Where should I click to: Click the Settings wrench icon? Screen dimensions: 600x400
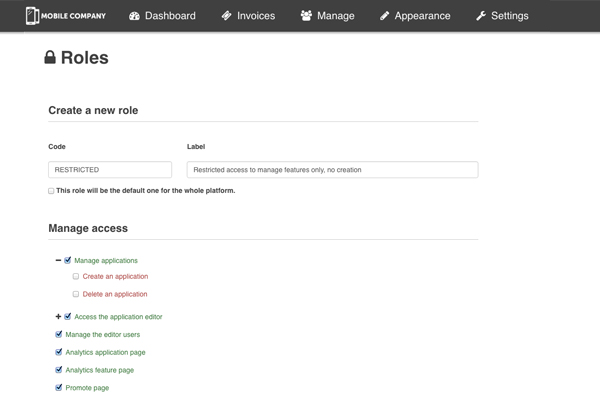point(481,16)
